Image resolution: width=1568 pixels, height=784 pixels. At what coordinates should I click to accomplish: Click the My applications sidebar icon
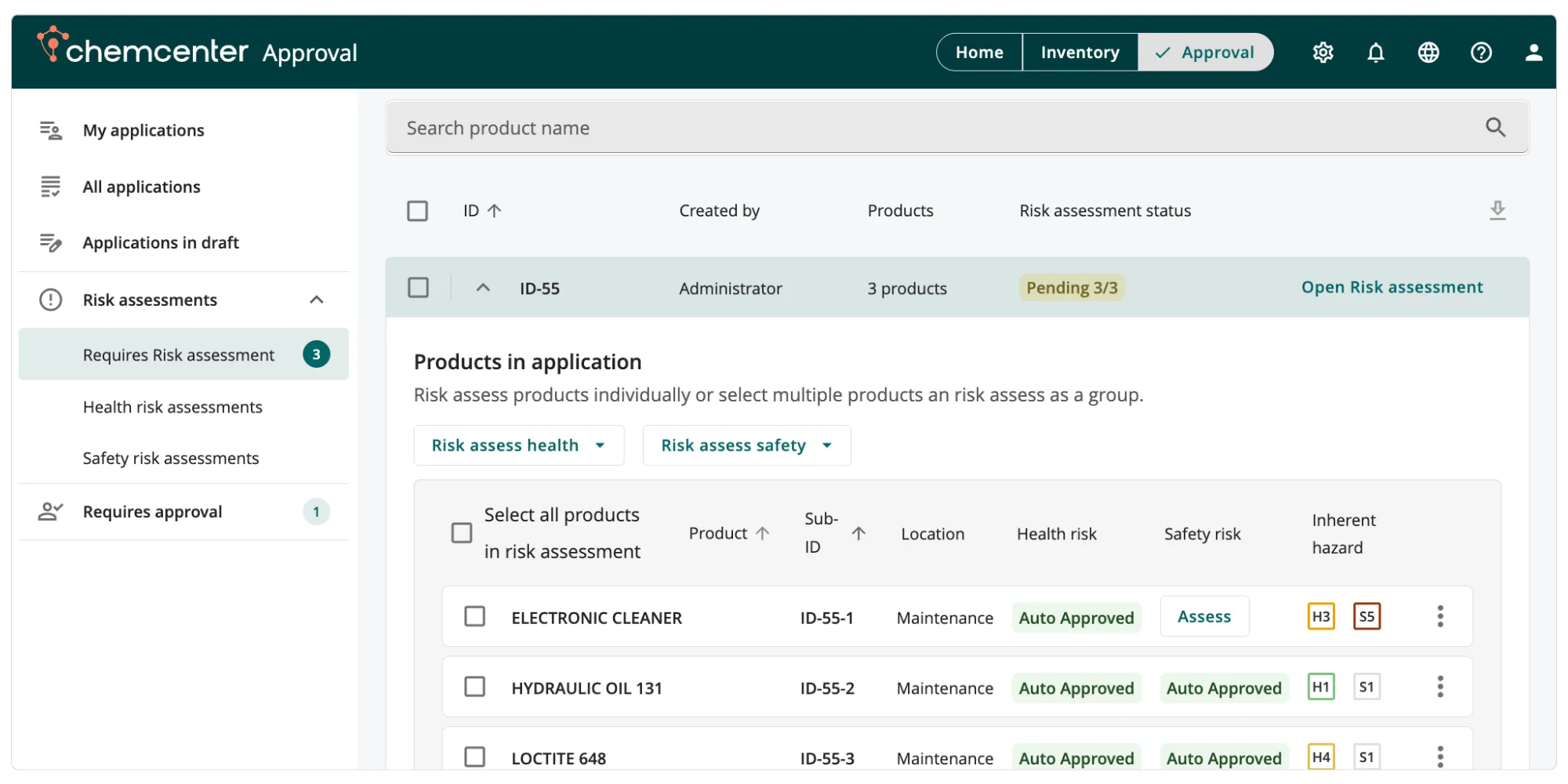click(51, 130)
